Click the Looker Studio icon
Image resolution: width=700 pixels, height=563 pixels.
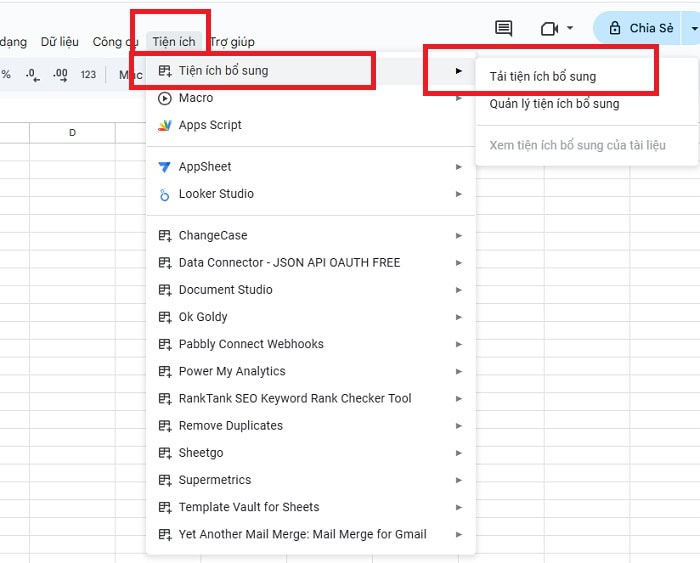pyautogui.click(x=165, y=194)
